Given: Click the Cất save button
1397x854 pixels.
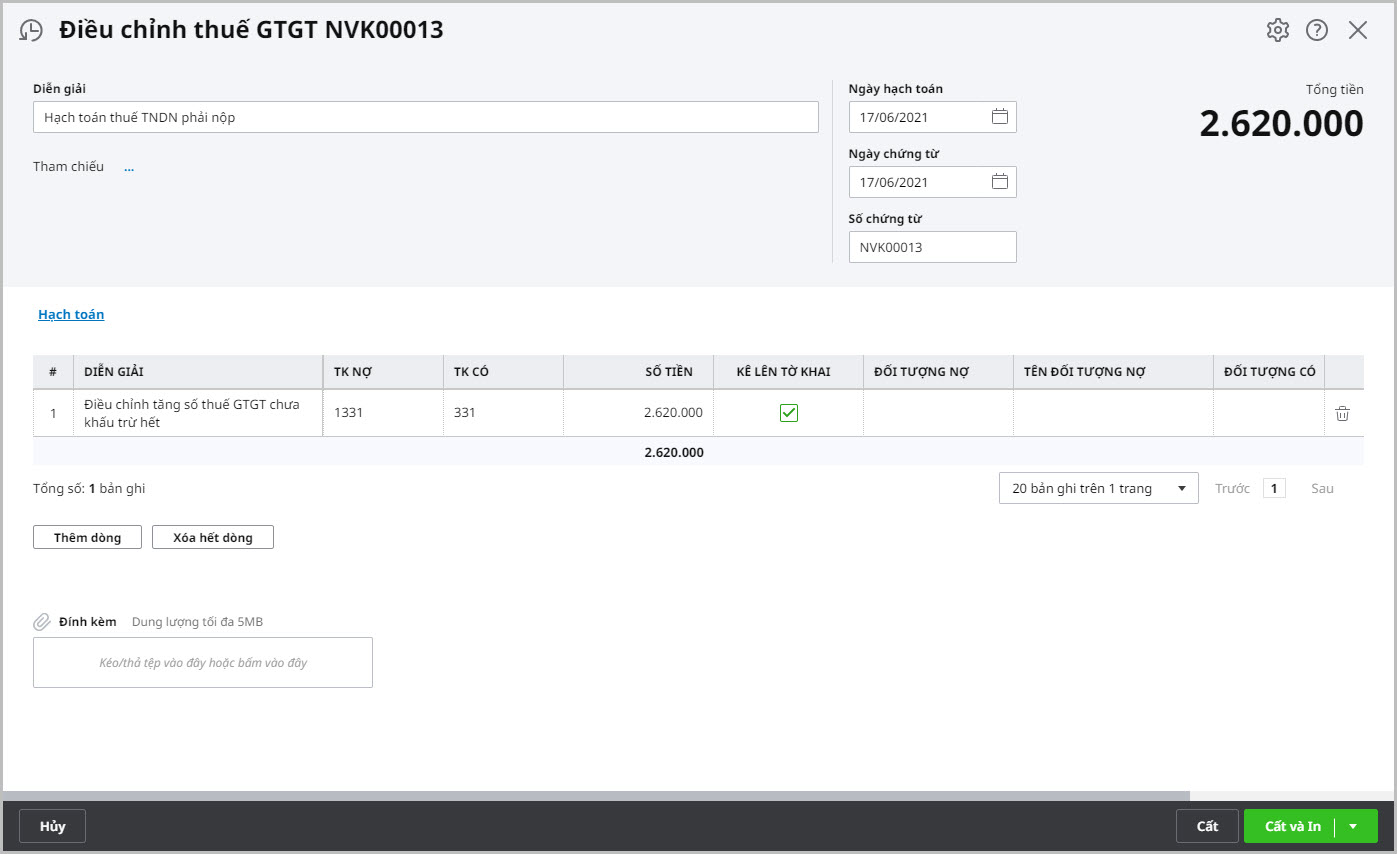Looking at the screenshot, I should [x=1207, y=826].
